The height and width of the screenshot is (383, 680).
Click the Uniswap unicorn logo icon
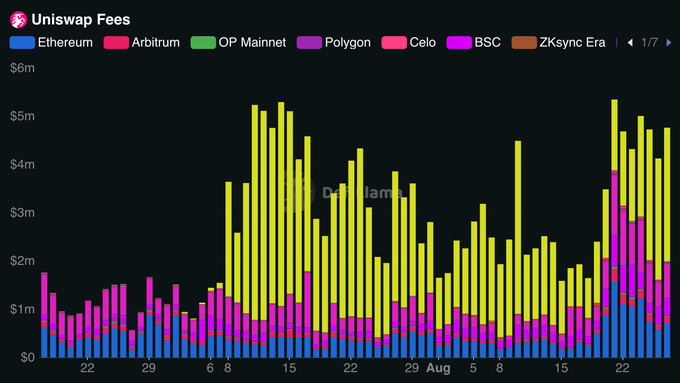[19, 20]
